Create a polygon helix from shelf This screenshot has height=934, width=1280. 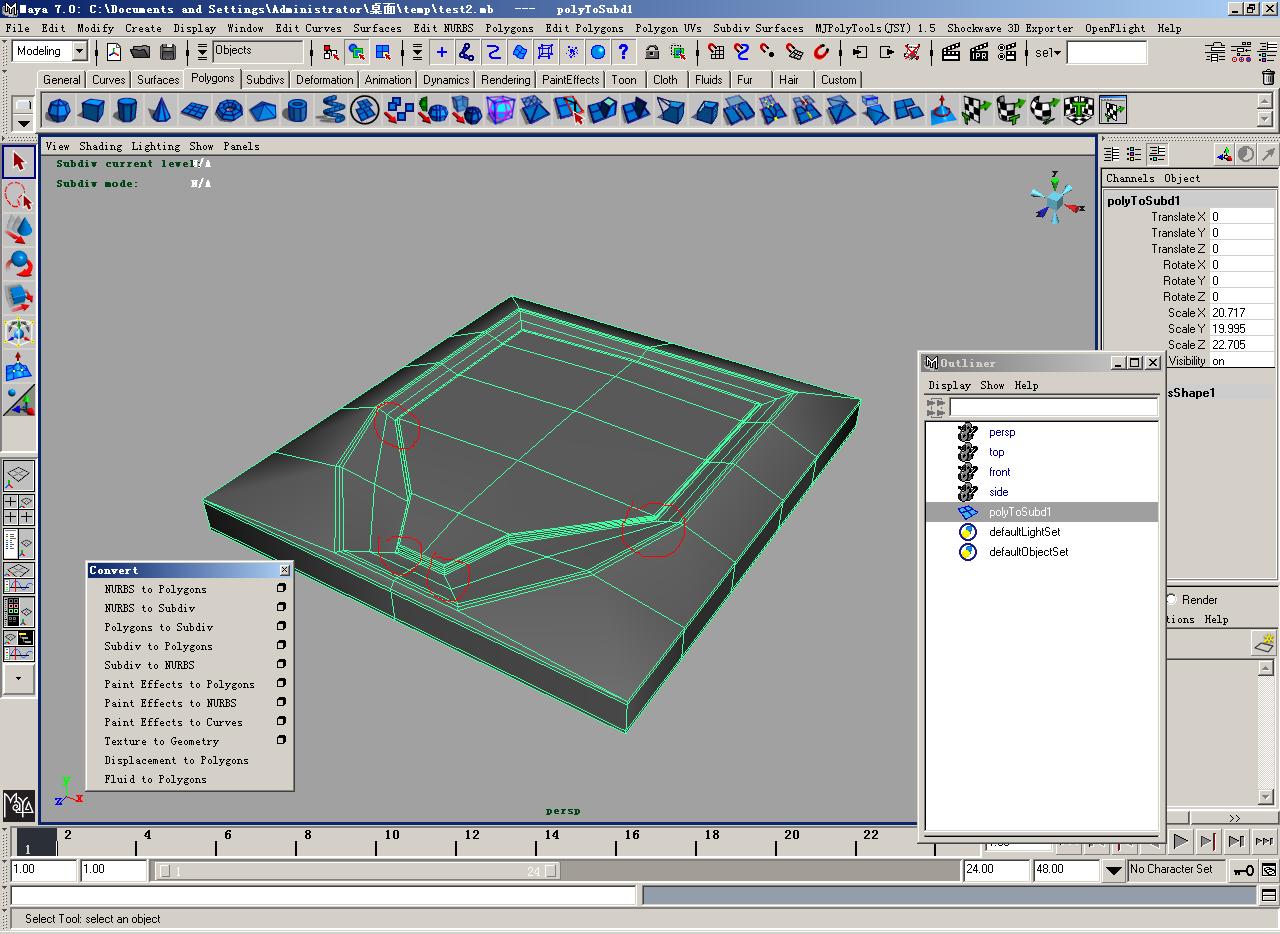(331, 110)
